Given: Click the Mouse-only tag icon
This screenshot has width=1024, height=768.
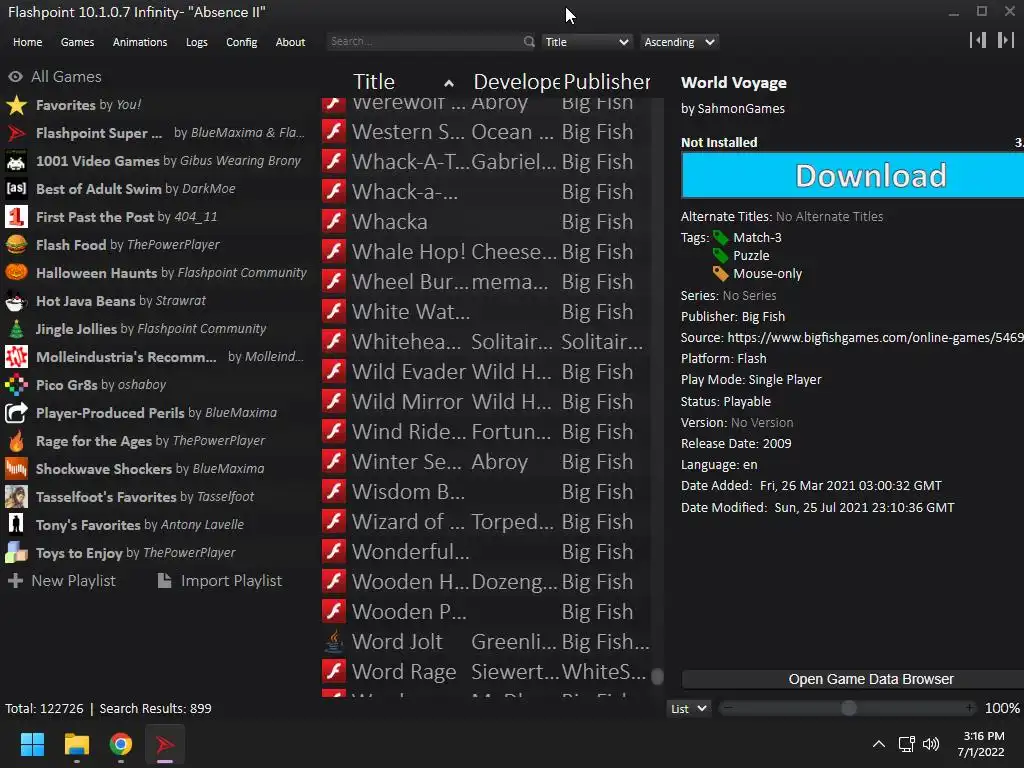Looking at the screenshot, I should point(720,274).
